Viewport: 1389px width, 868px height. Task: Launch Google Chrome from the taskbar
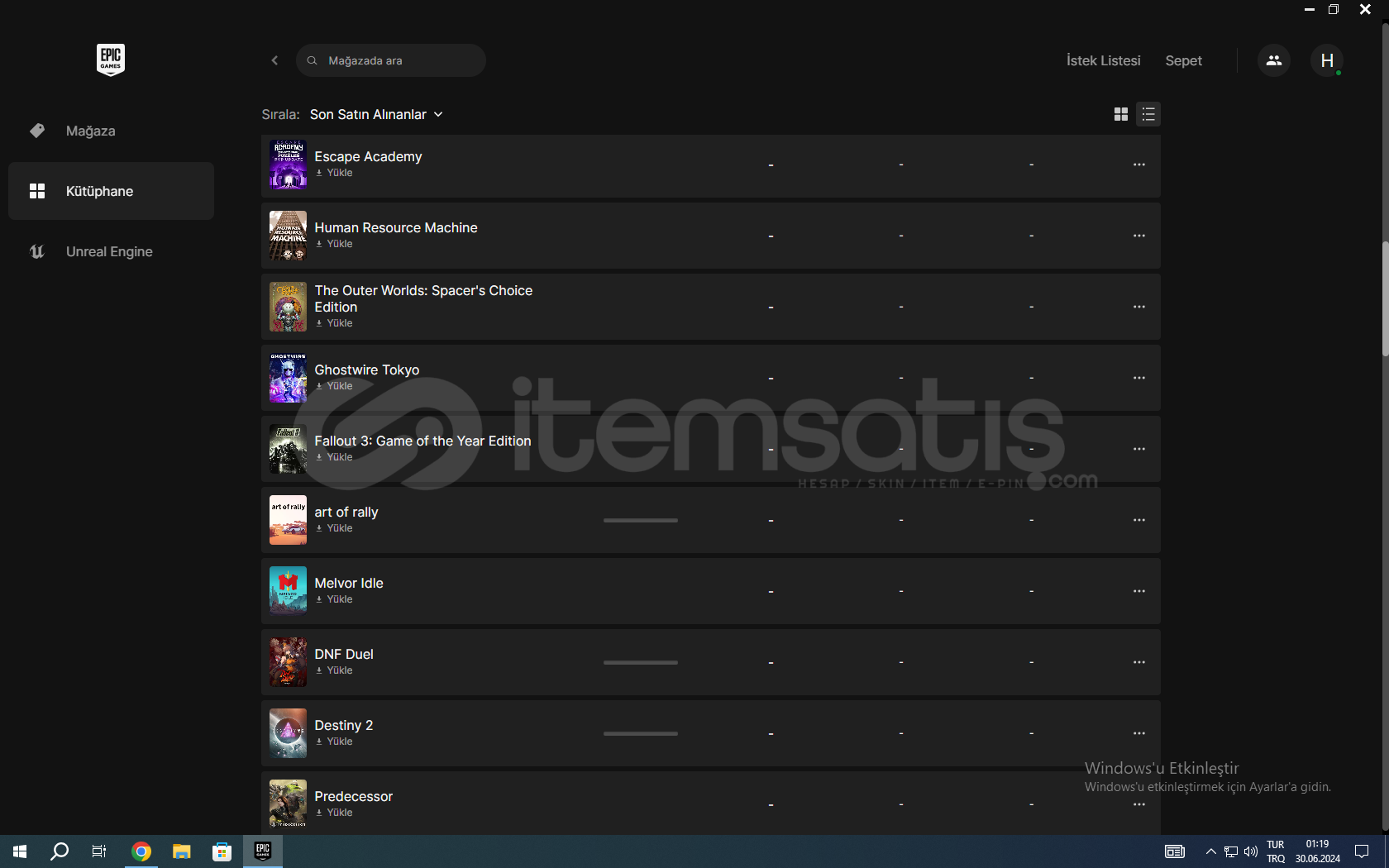point(141,851)
